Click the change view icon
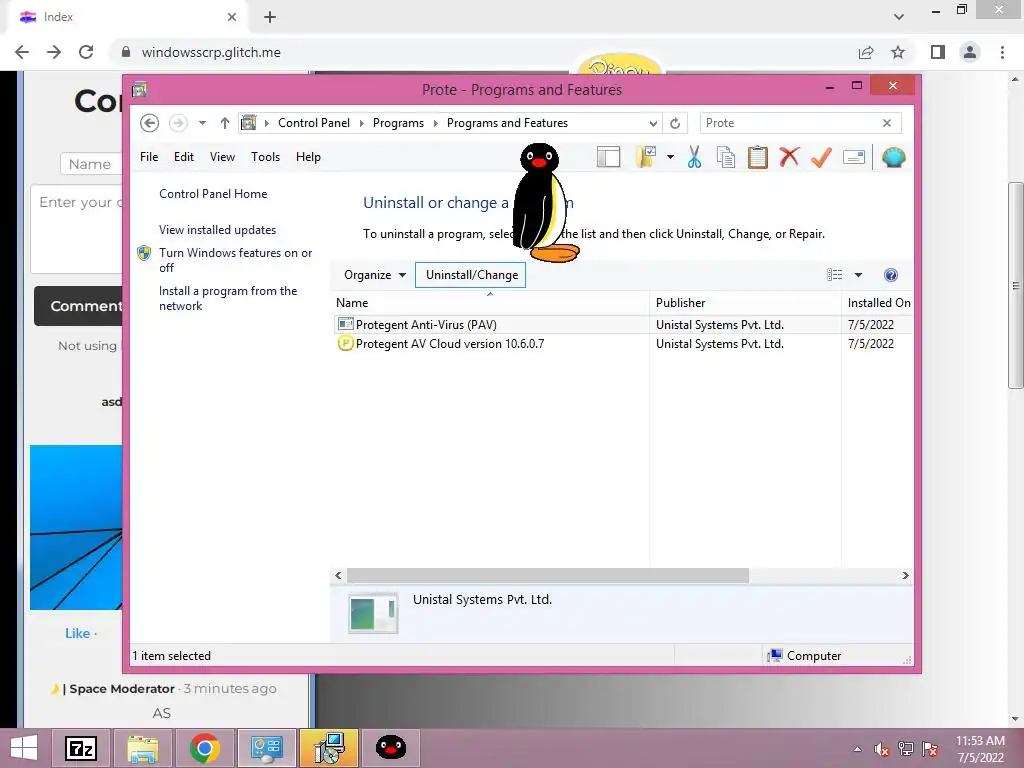Viewport: 1024px width, 768px height. click(834, 275)
